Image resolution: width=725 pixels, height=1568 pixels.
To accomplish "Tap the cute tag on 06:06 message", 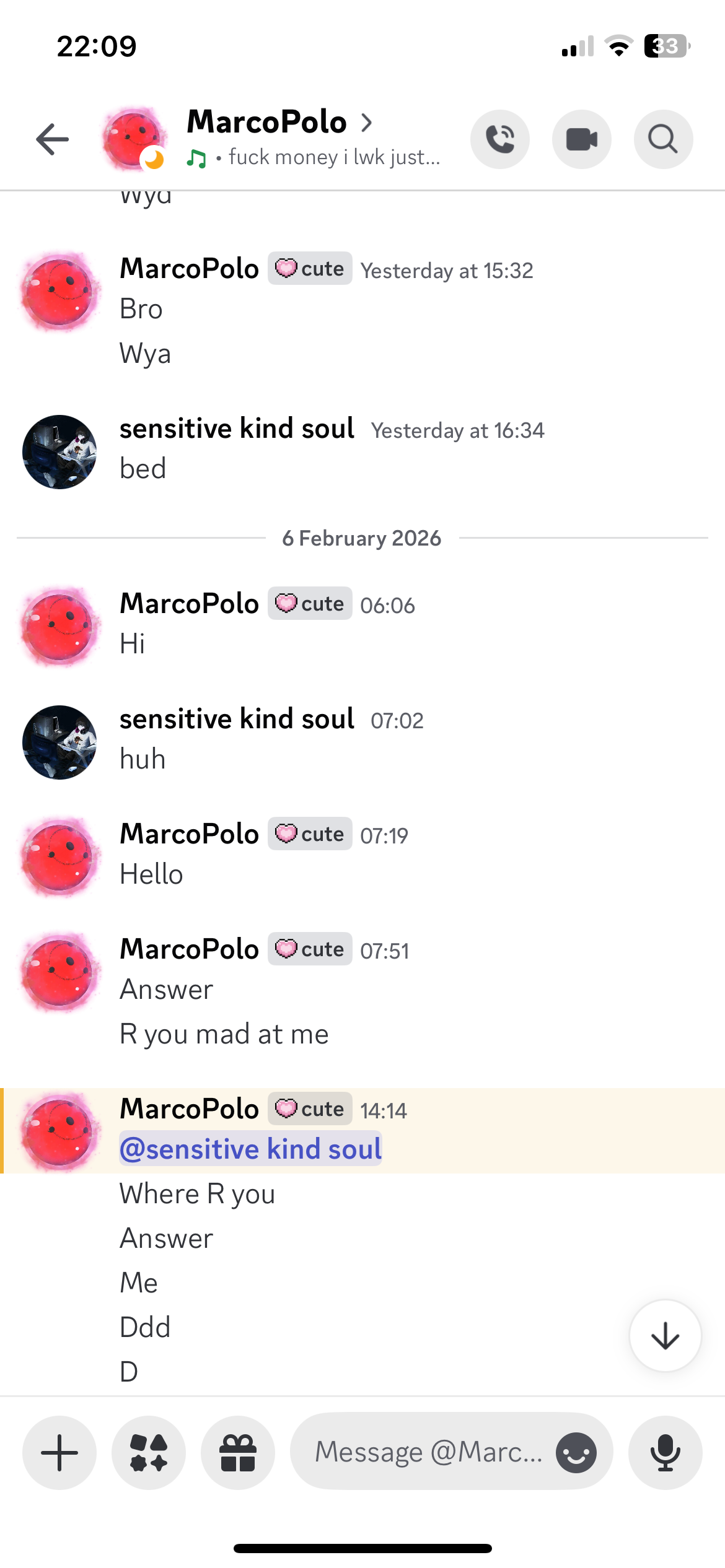I will point(310,603).
